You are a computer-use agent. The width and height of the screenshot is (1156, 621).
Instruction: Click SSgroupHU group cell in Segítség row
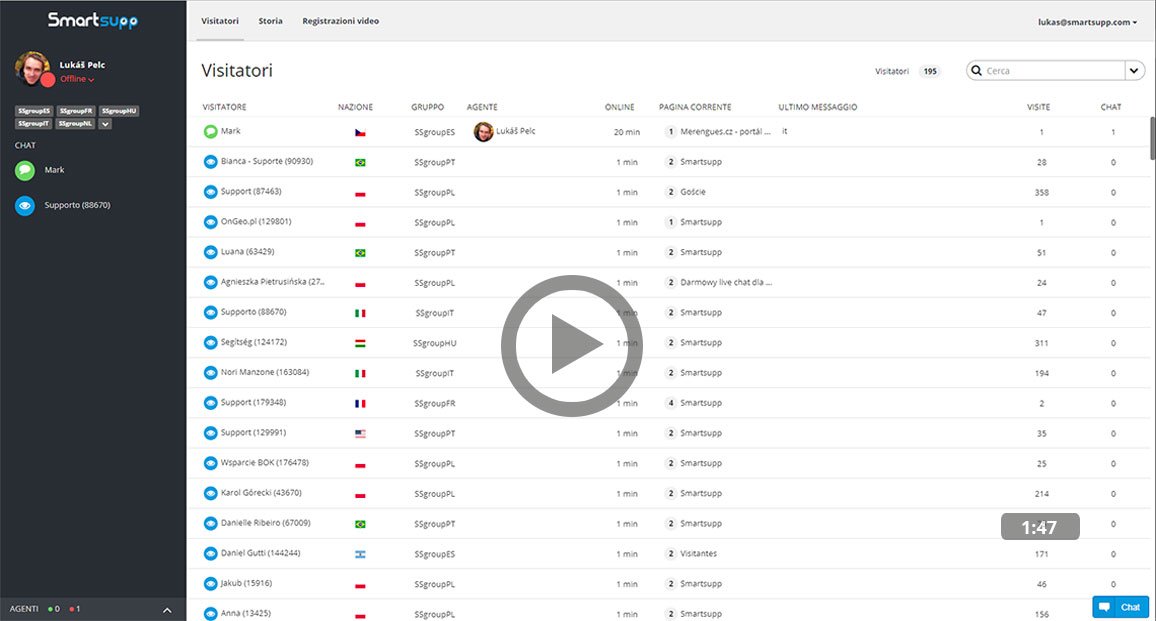click(x=435, y=344)
